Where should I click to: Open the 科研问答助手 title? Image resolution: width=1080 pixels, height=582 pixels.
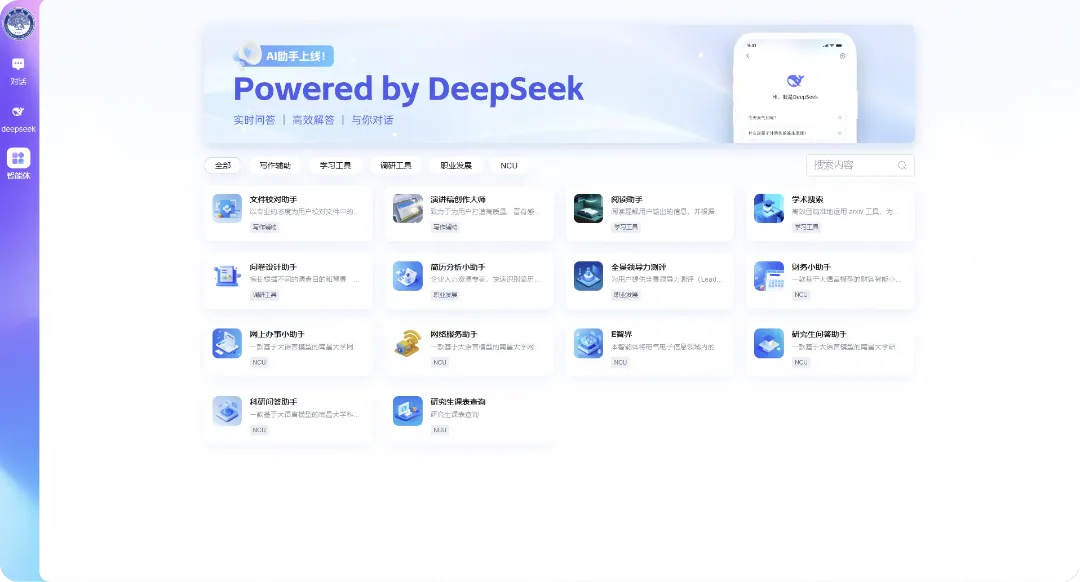tap(273, 402)
